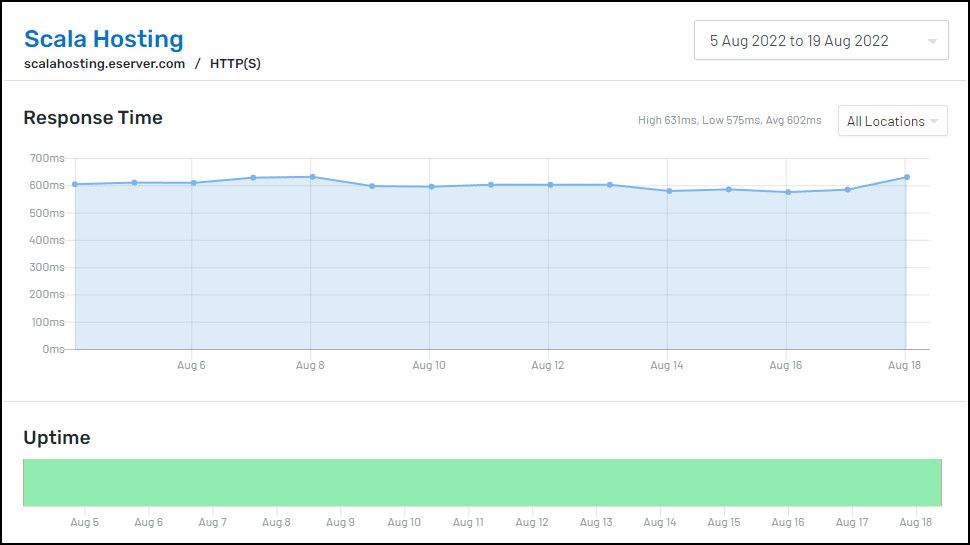
Task: Click the HTTP(S) protocol label
Action: point(235,64)
